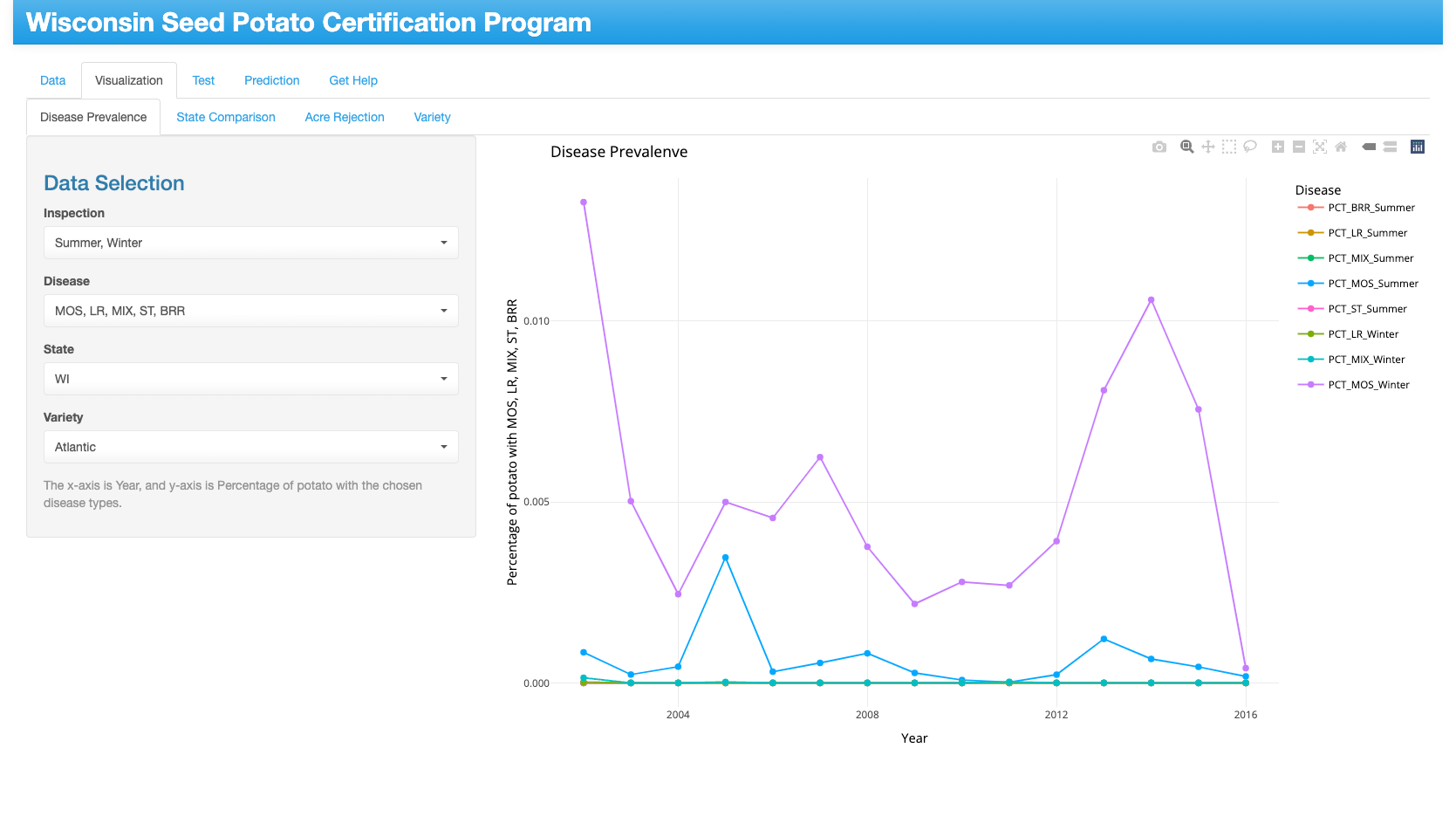The image size is (1456, 837).
Task: Click the 2014 peak point on MOS_Winter line
Action: point(1152,300)
